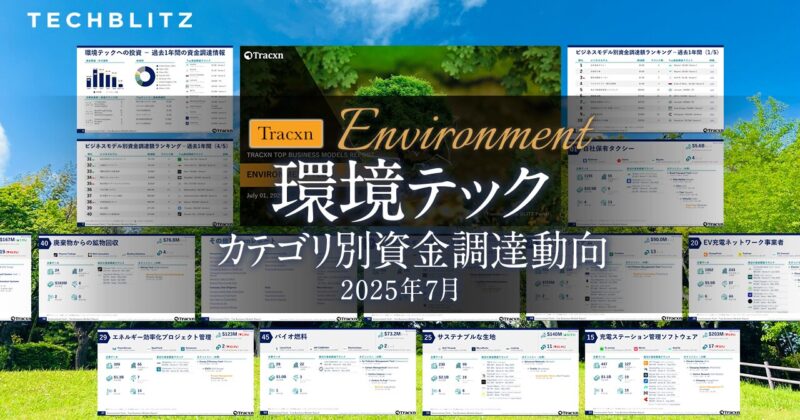Open the "廃棄物からの鉱物回収" slide thumbnail
The width and height of the screenshot is (800, 420).
pos(117,278)
